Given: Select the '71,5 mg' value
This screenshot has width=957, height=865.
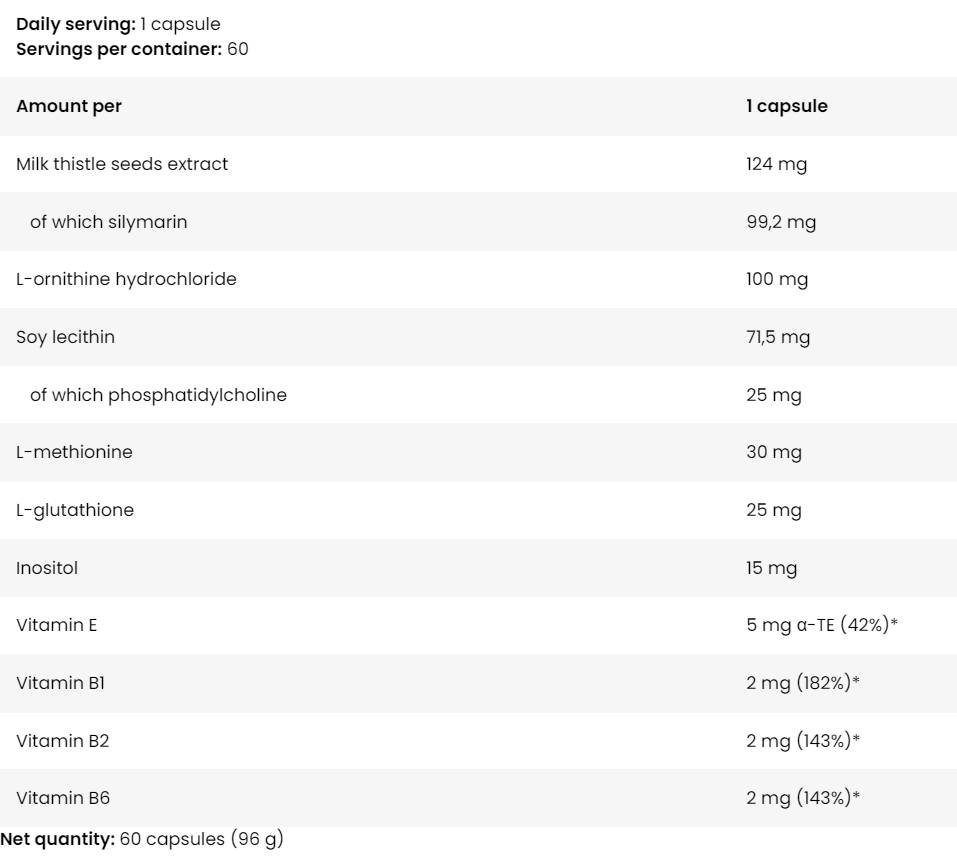Looking at the screenshot, I should click(x=778, y=337).
